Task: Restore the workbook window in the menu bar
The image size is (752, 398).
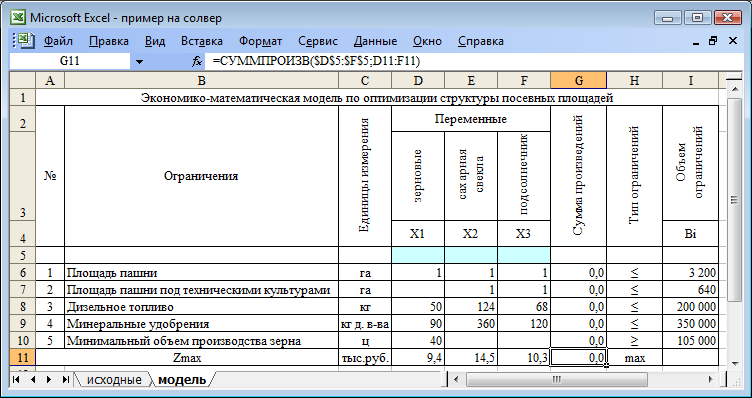Action: [x=714, y=41]
